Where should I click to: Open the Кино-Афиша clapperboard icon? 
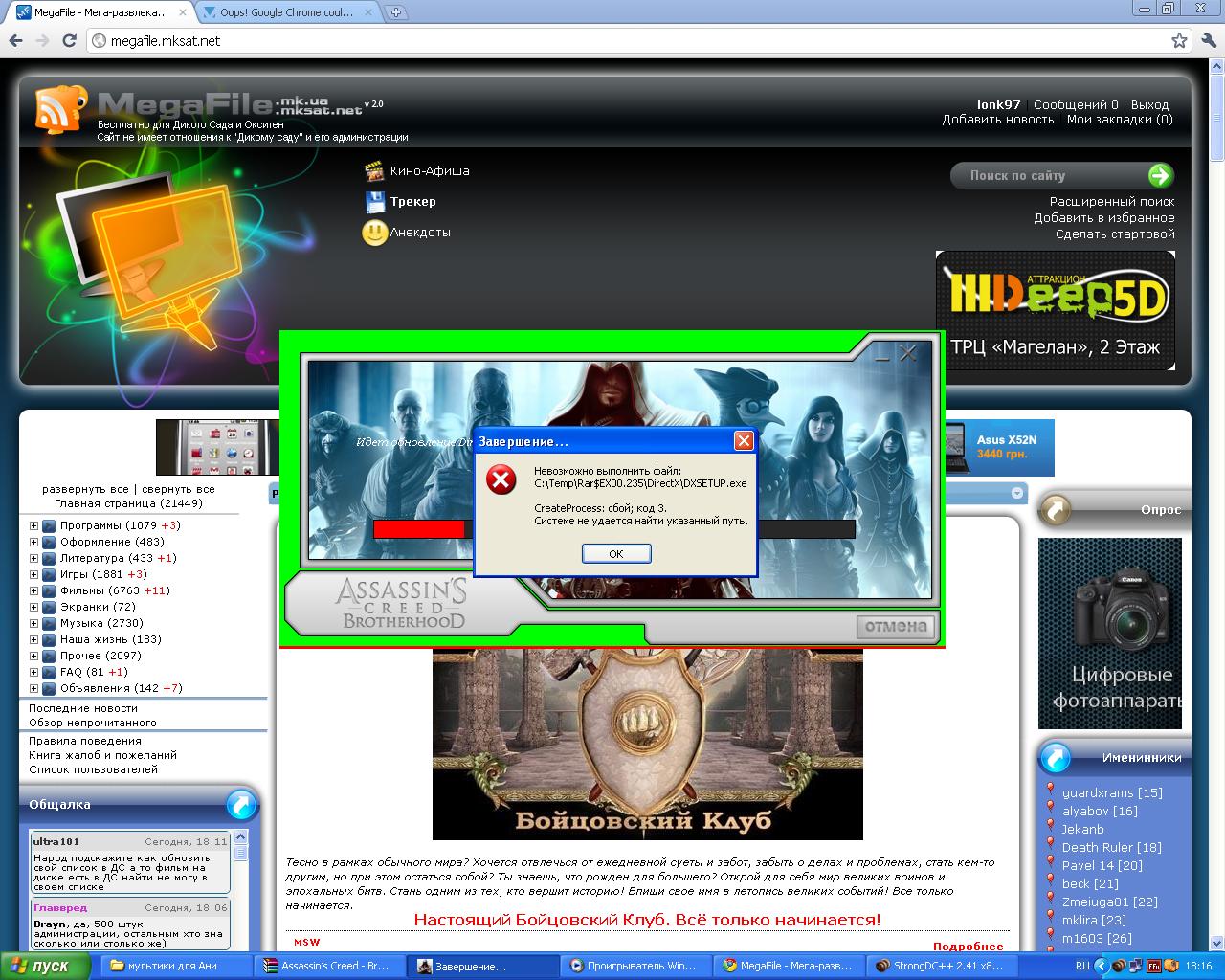coord(374,171)
